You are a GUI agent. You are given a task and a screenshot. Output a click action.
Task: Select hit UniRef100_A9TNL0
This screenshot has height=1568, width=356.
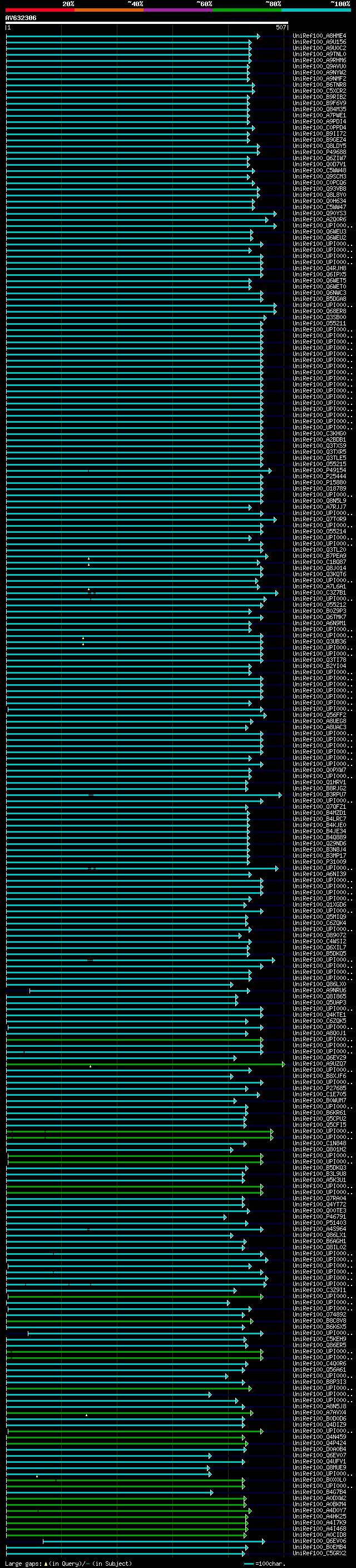coord(319,54)
